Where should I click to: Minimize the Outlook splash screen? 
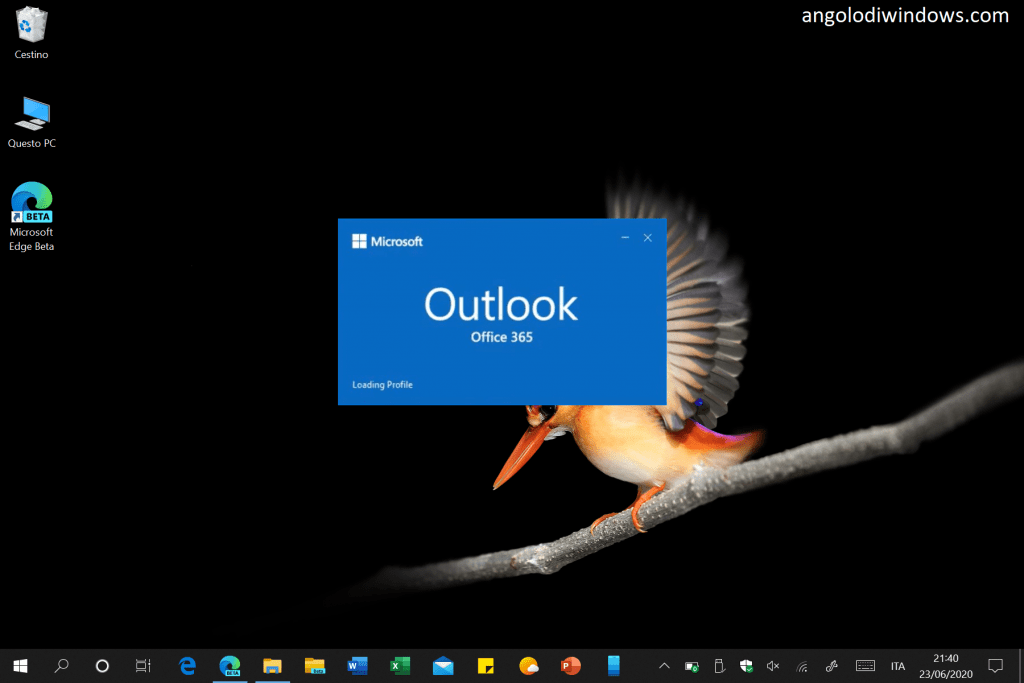pos(625,238)
